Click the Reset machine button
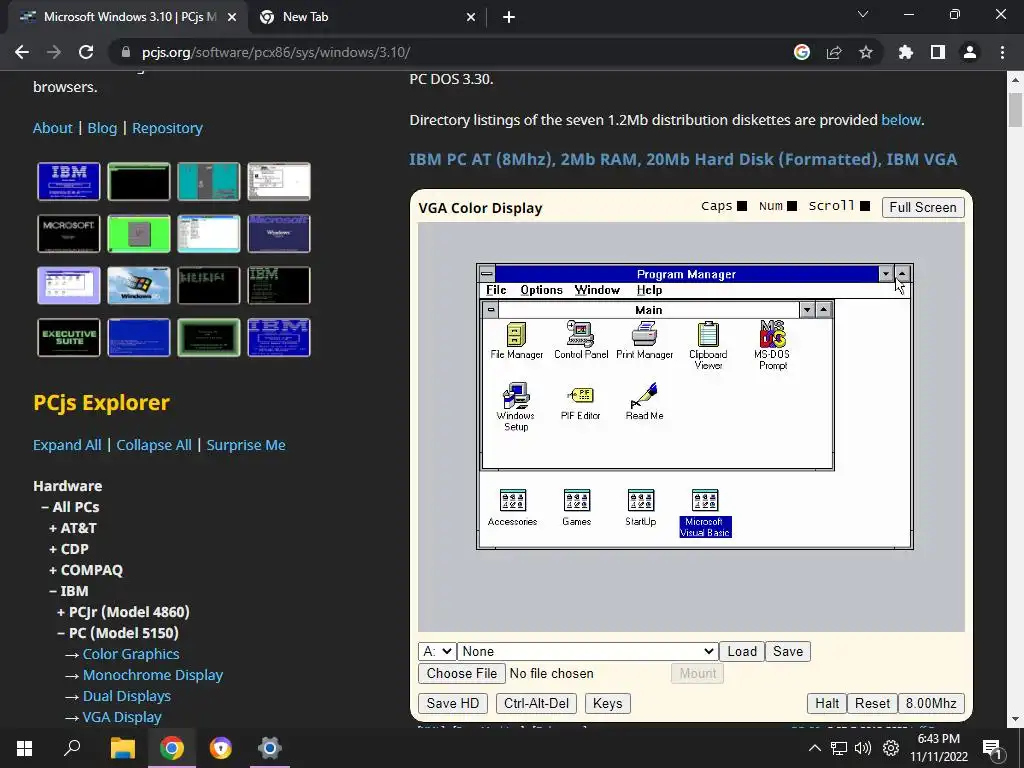This screenshot has width=1024, height=768. 872,703
